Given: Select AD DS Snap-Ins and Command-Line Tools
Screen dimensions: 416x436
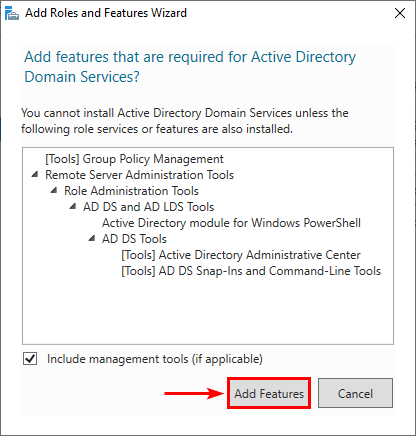Looking at the screenshot, I should (251, 271).
